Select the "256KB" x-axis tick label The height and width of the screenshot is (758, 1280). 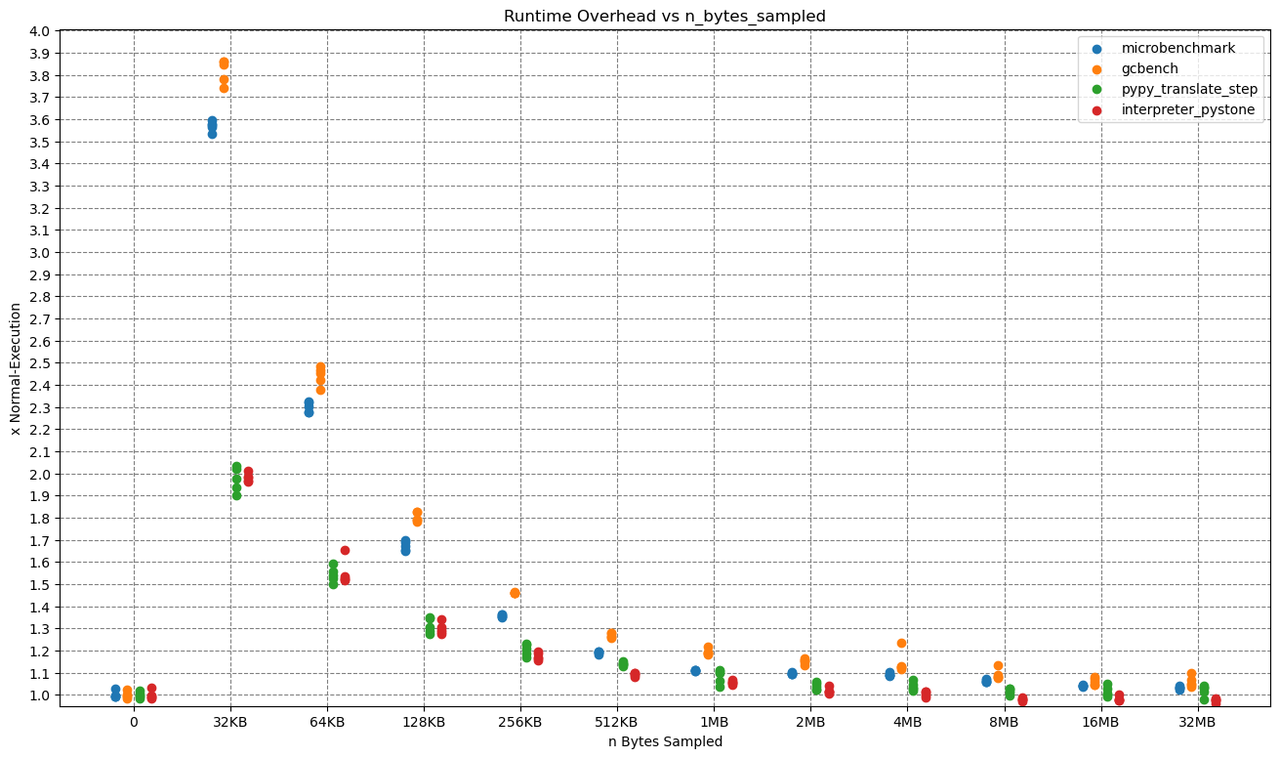(x=520, y=722)
